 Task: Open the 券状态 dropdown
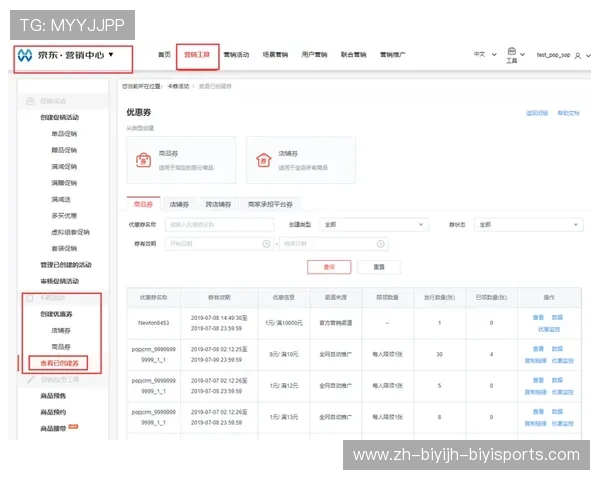tap(526, 225)
